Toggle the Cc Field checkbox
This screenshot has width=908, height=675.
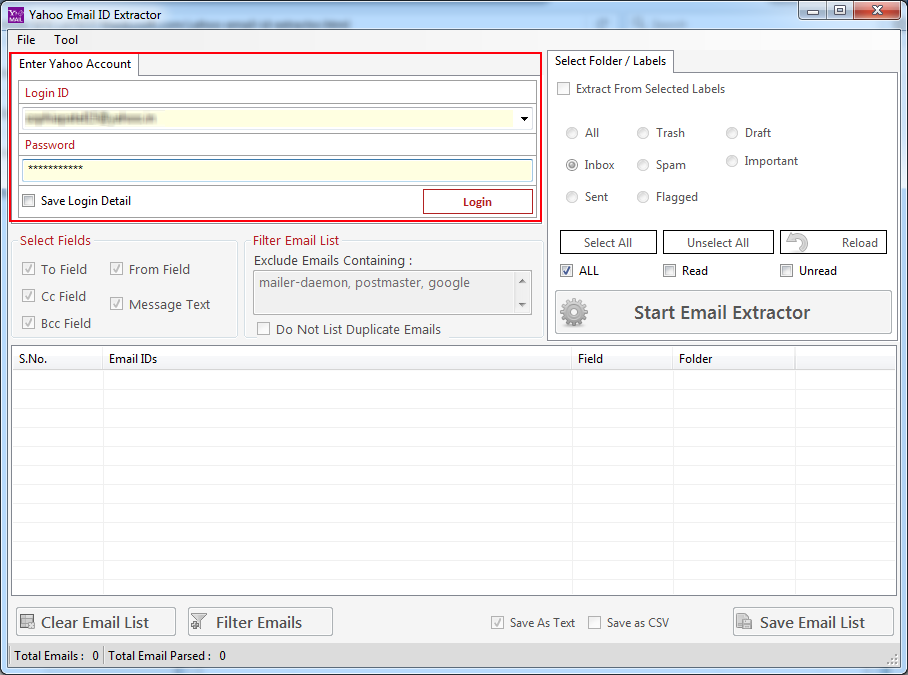pyautogui.click(x=28, y=296)
